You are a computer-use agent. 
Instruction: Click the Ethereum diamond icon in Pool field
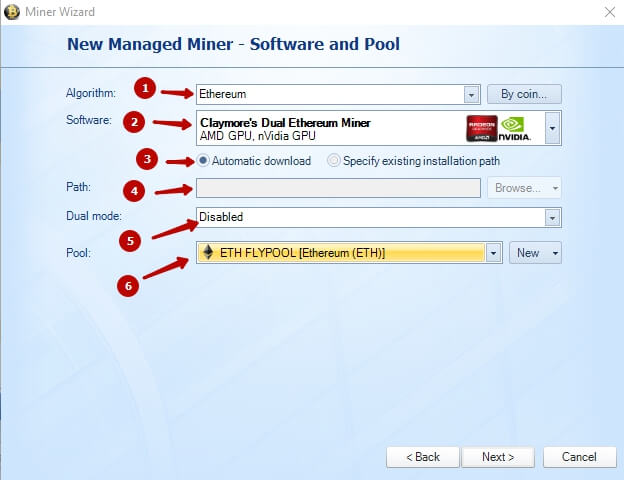[x=208, y=252]
